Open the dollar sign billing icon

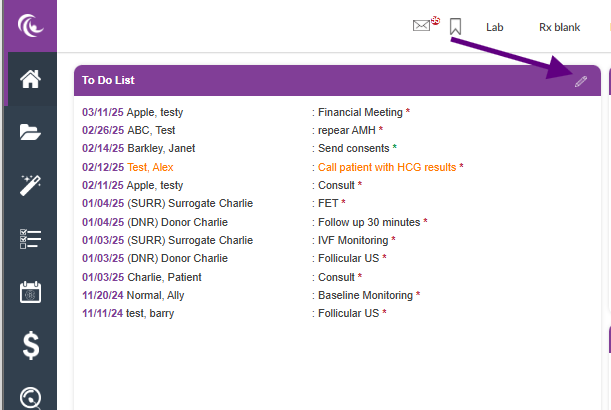tap(31, 345)
